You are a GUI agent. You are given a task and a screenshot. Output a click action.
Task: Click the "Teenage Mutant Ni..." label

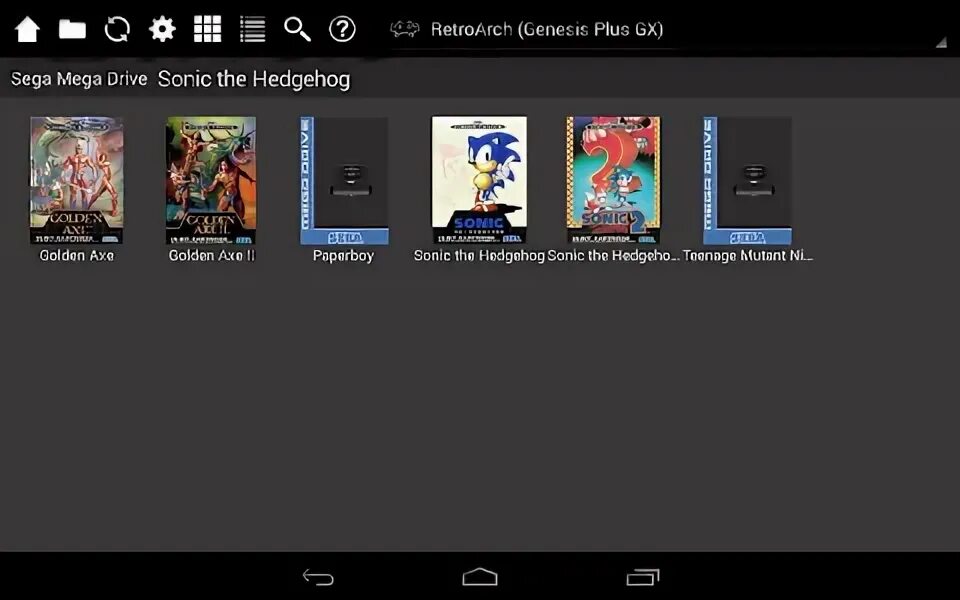[748, 255]
